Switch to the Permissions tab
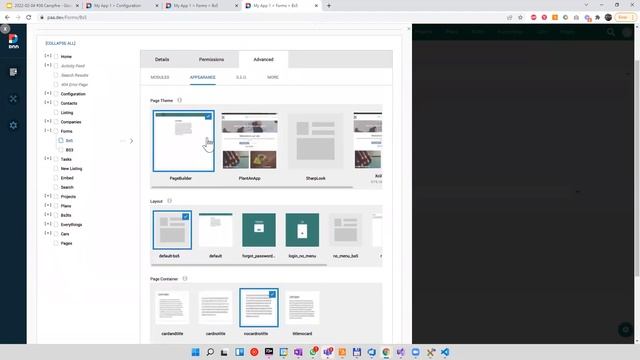 [x=211, y=59]
